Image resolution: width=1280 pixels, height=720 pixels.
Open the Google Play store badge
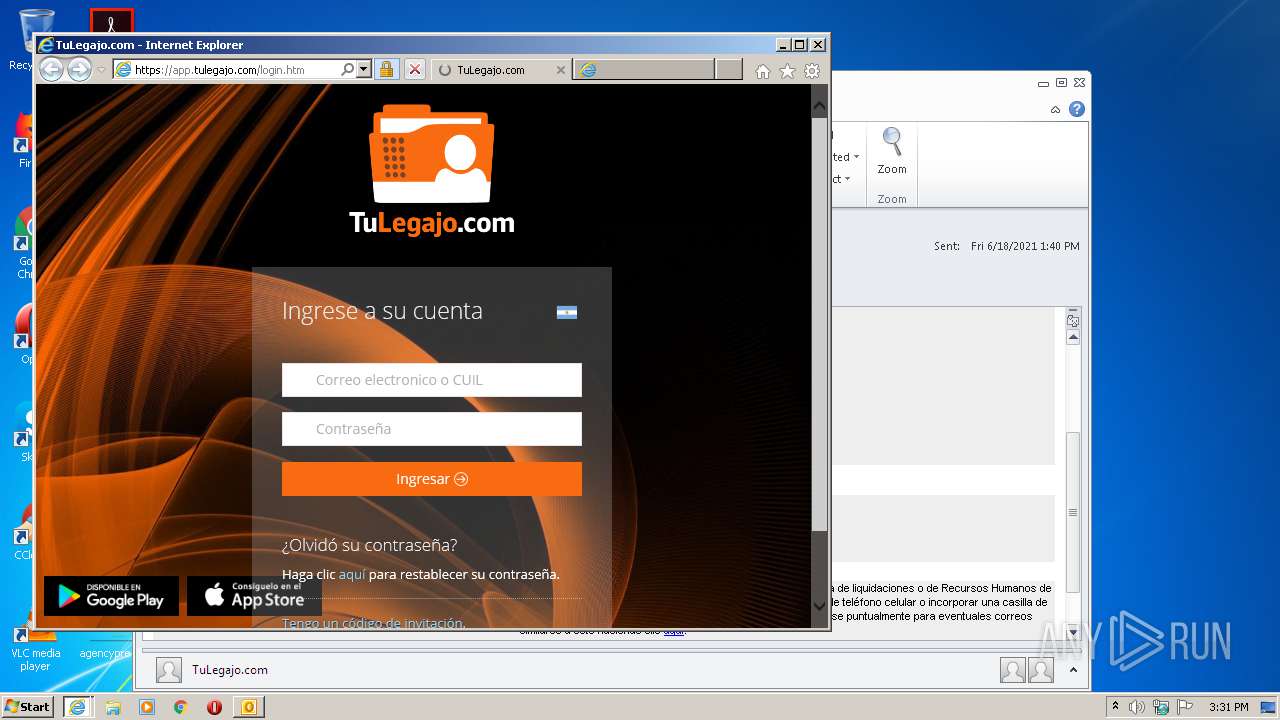click(111, 596)
